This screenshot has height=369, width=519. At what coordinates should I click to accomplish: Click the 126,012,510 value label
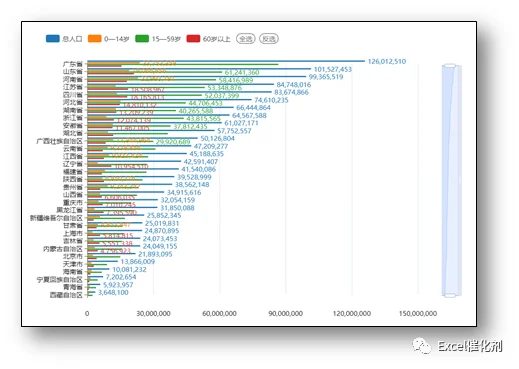pos(387,61)
